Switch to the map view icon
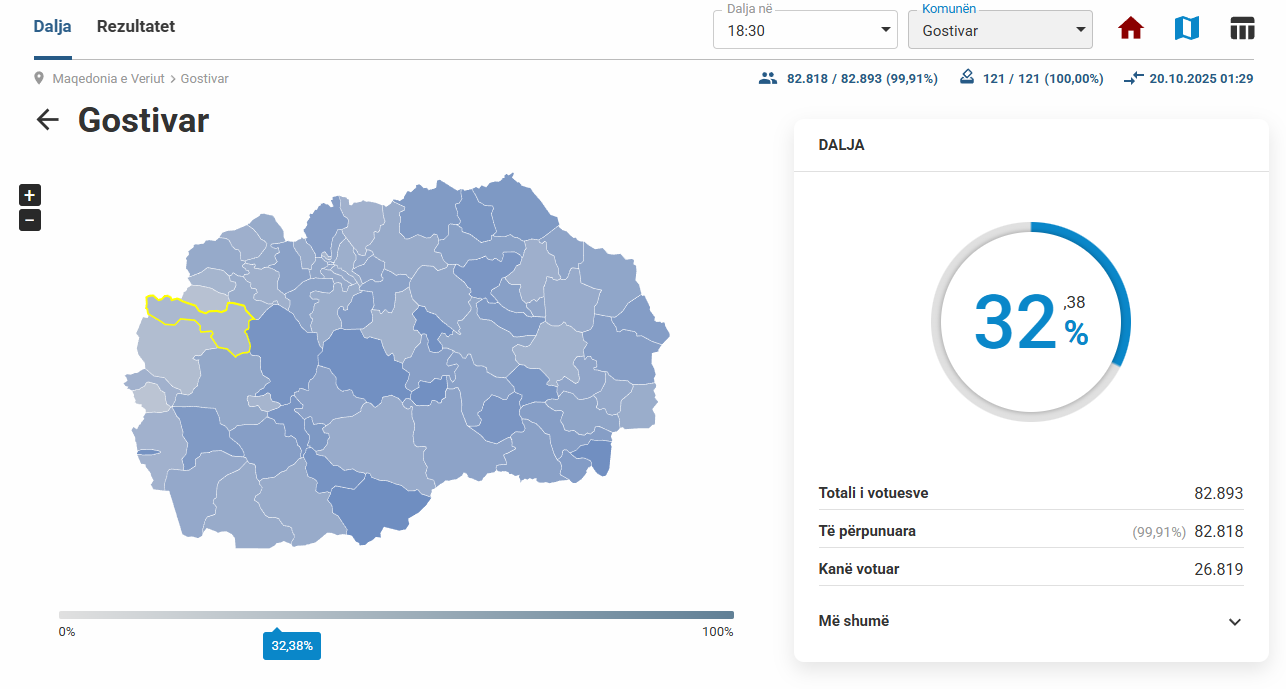 tap(1186, 29)
